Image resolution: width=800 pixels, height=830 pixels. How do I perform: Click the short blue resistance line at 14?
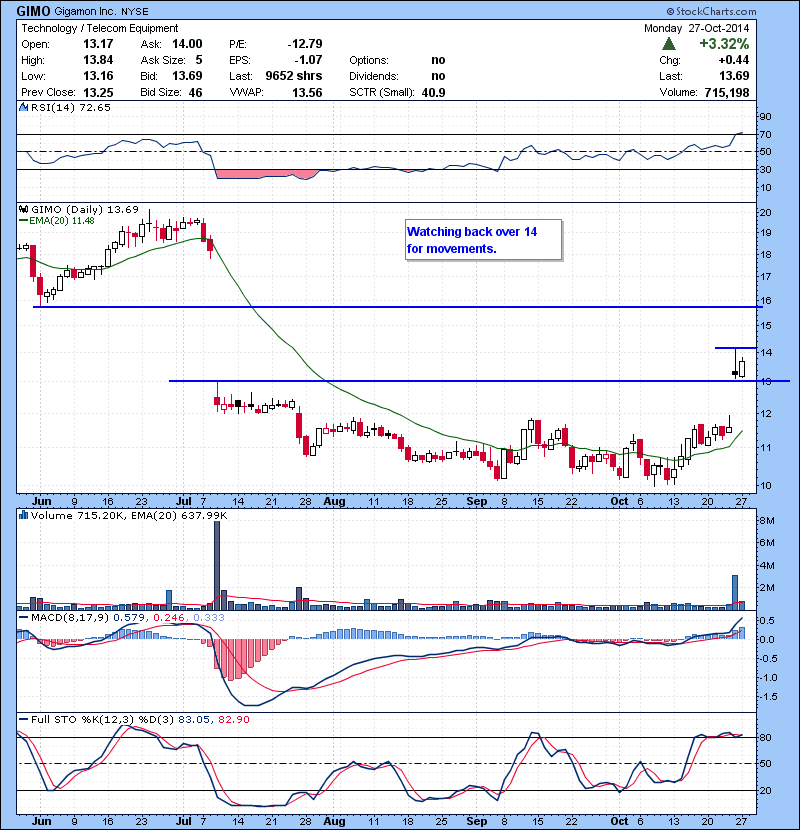735,348
